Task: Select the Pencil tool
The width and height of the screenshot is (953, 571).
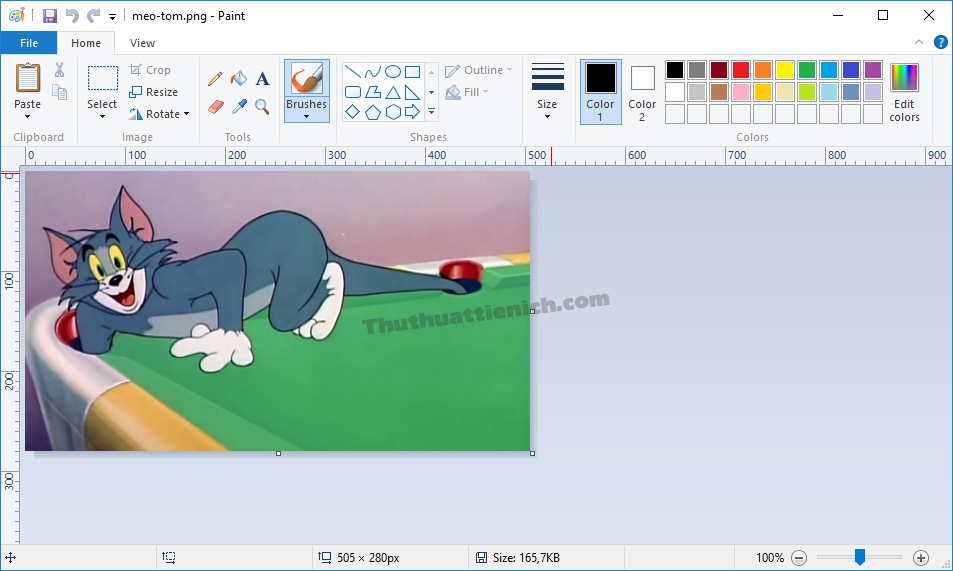Action: [x=215, y=79]
